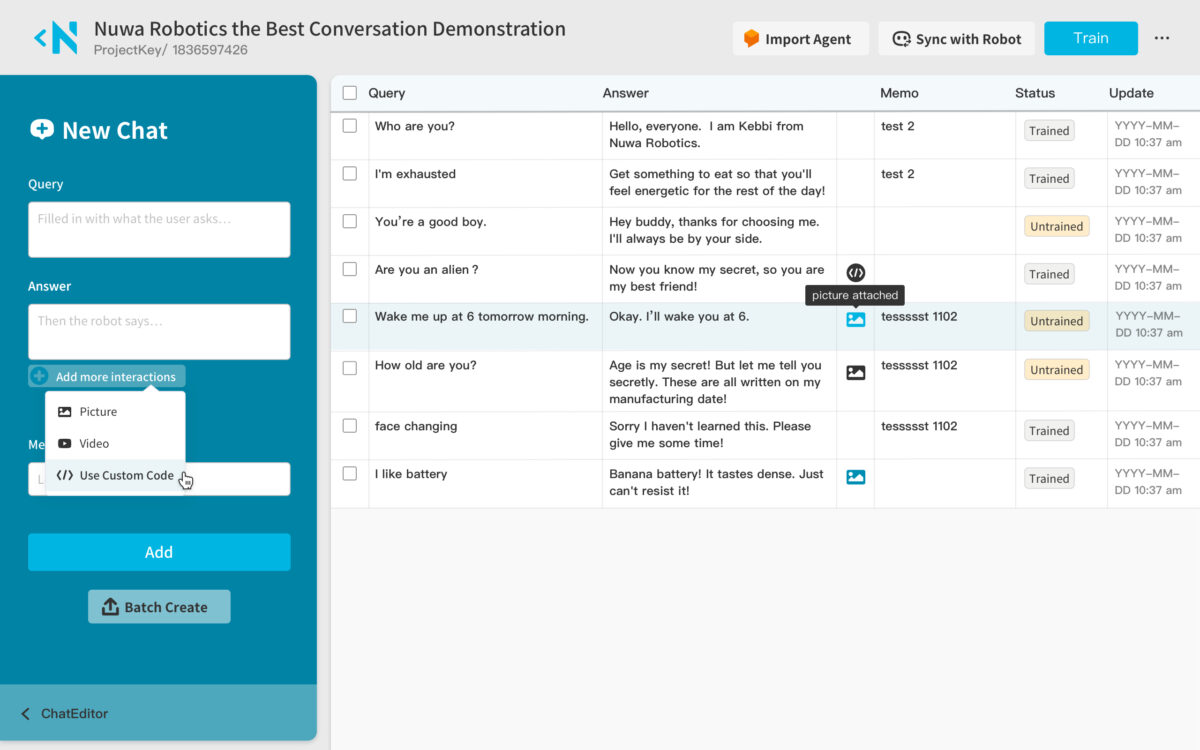Click the Nuwa logo back icon
Viewport: 1200px width, 750px height.
click(55, 38)
